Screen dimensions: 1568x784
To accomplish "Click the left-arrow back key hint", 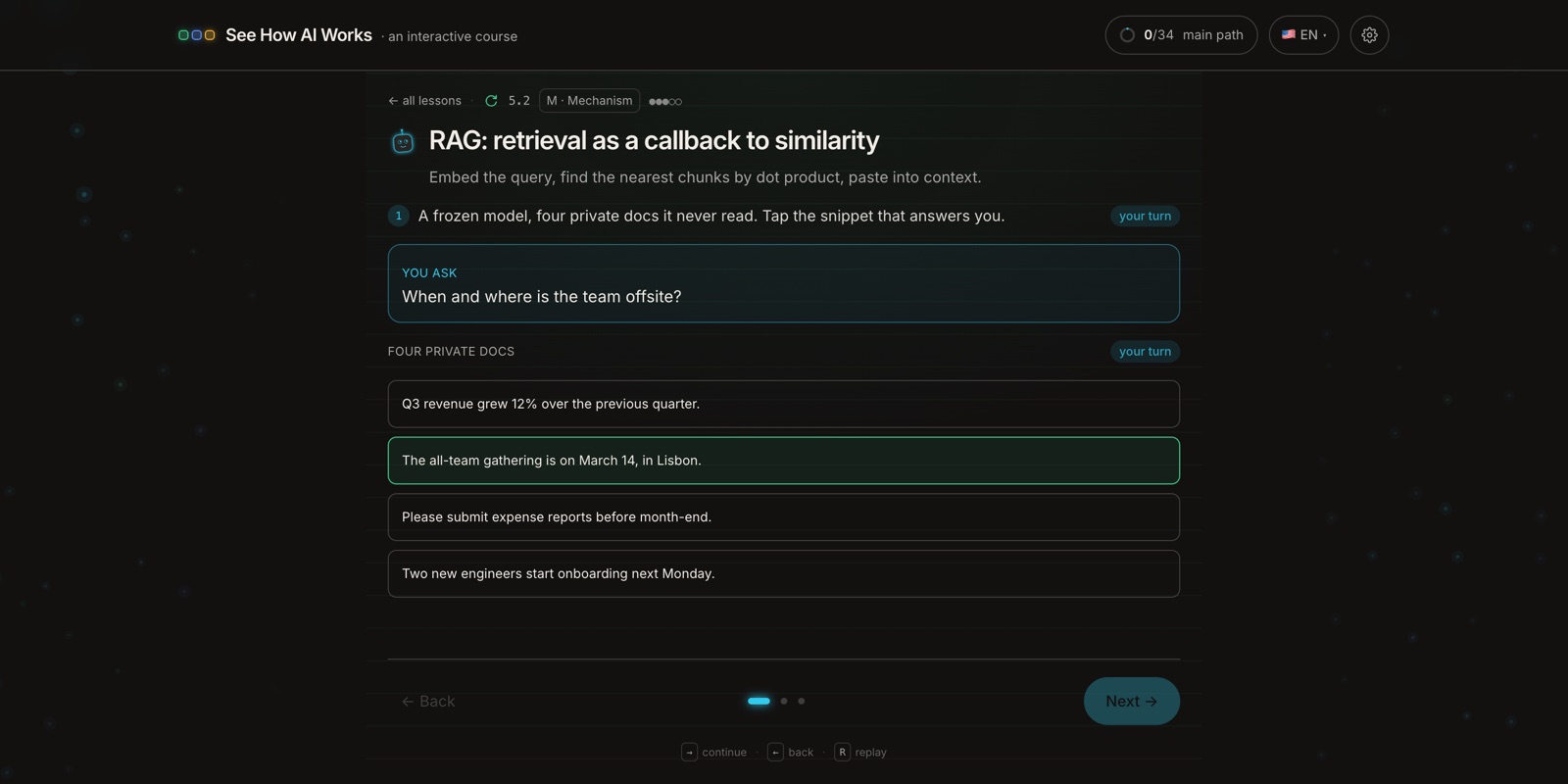I will tap(775, 752).
